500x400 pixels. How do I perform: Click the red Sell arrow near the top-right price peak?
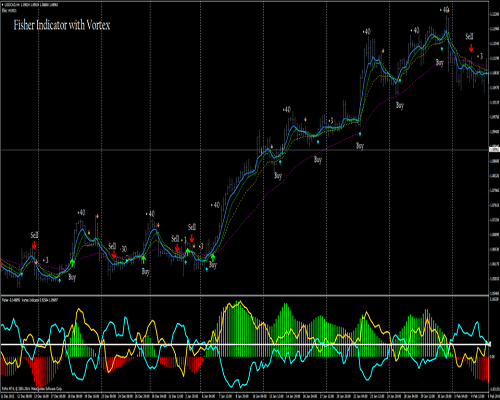471,48
